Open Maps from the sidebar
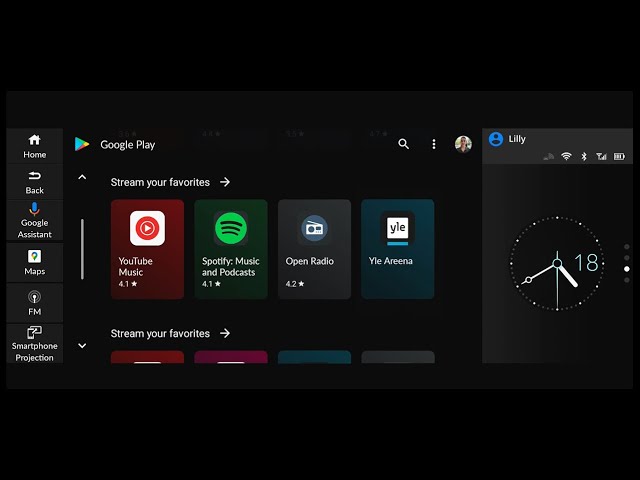This screenshot has width=640, height=480. click(x=35, y=262)
